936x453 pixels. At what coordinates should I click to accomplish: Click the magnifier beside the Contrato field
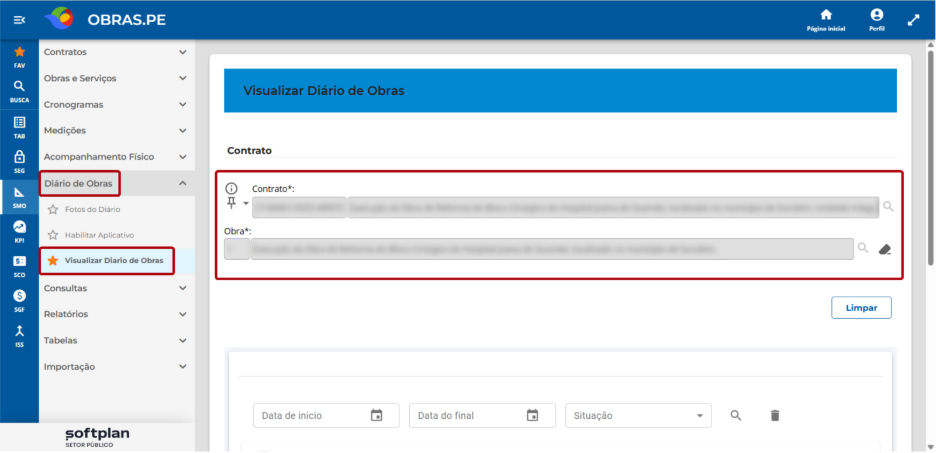(x=888, y=206)
